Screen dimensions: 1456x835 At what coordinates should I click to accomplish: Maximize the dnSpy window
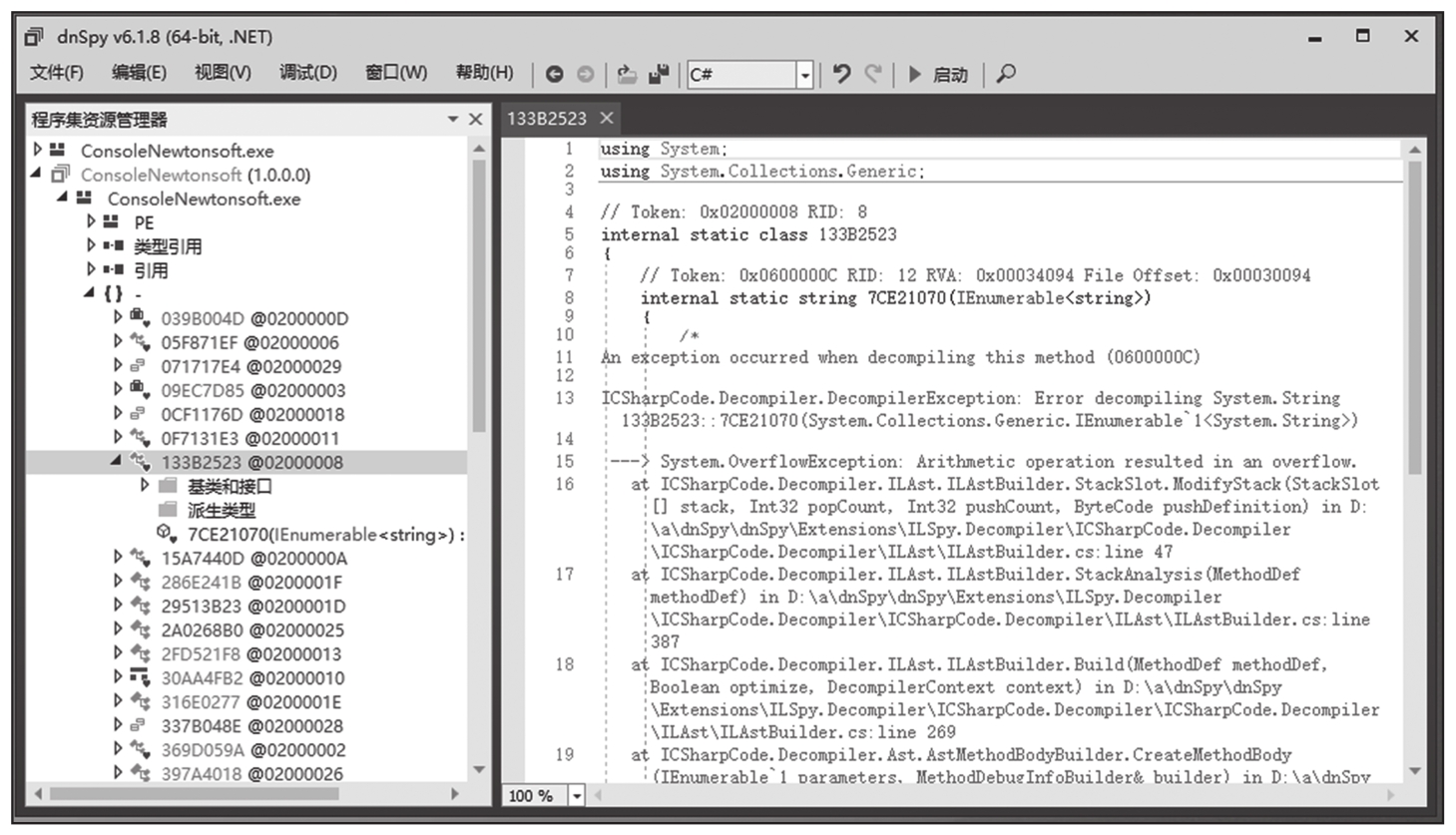click(1362, 36)
